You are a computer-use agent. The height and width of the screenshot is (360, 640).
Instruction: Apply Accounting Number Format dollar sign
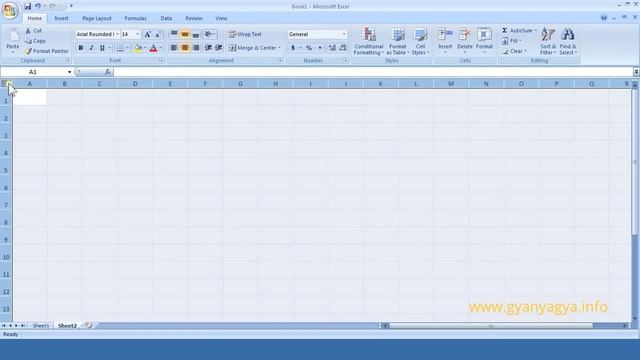tap(293, 48)
